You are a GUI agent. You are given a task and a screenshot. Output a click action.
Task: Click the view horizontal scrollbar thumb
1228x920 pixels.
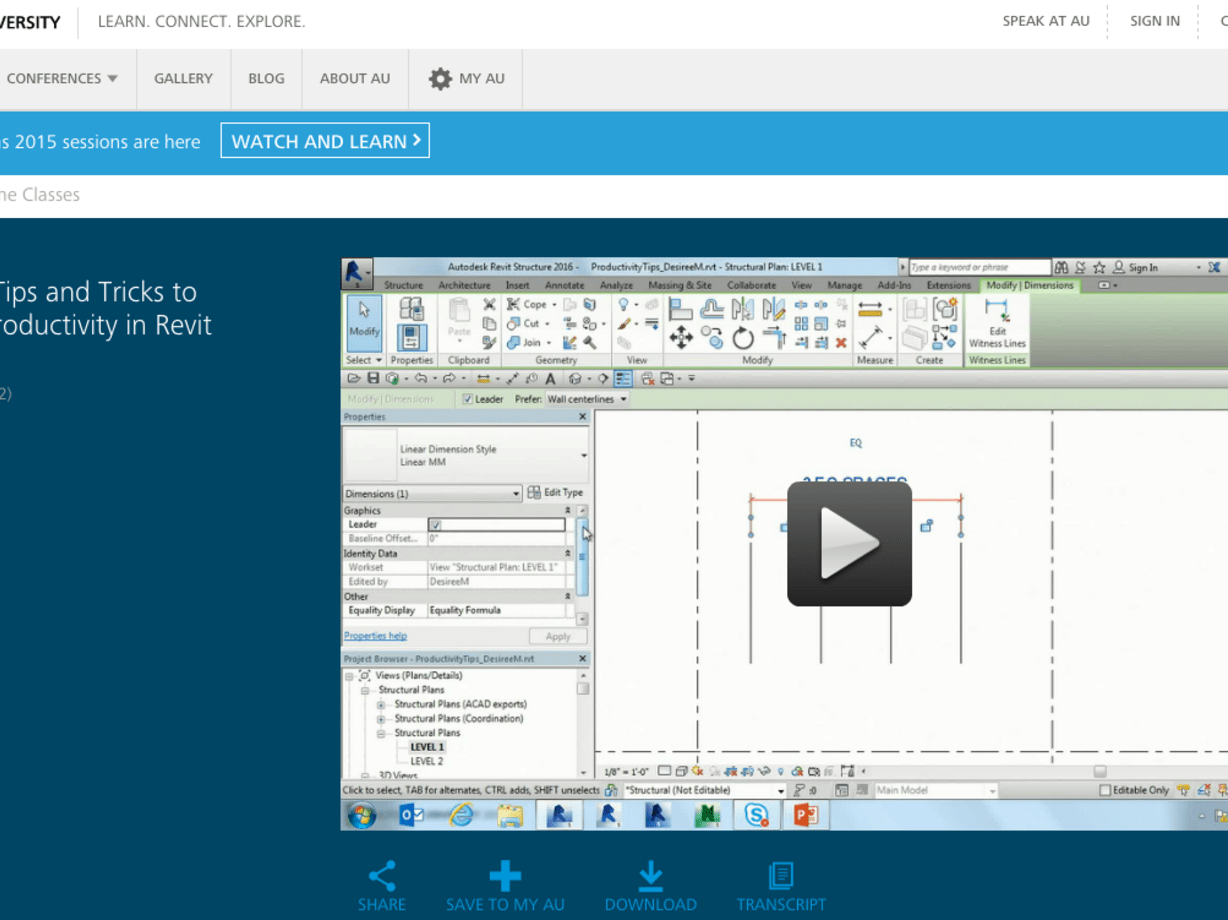coord(1100,771)
